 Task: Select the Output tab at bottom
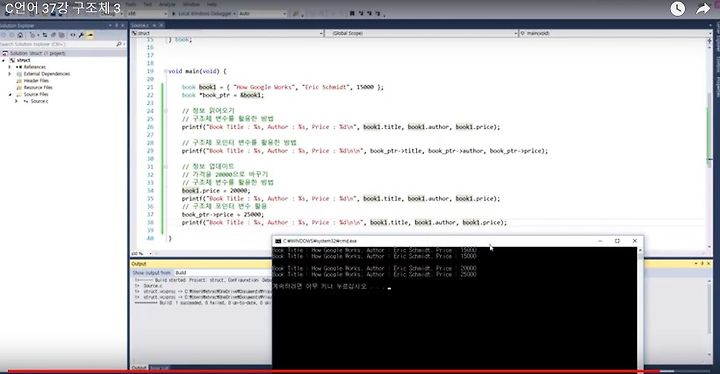(x=139, y=368)
